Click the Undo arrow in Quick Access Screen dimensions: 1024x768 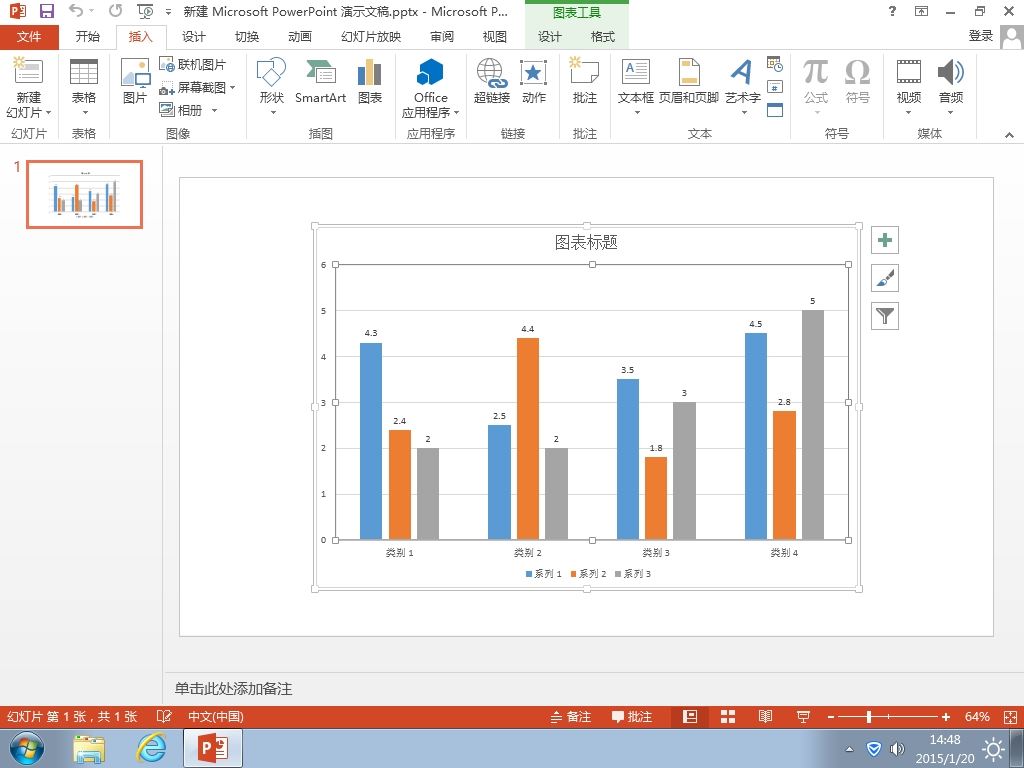click(76, 10)
